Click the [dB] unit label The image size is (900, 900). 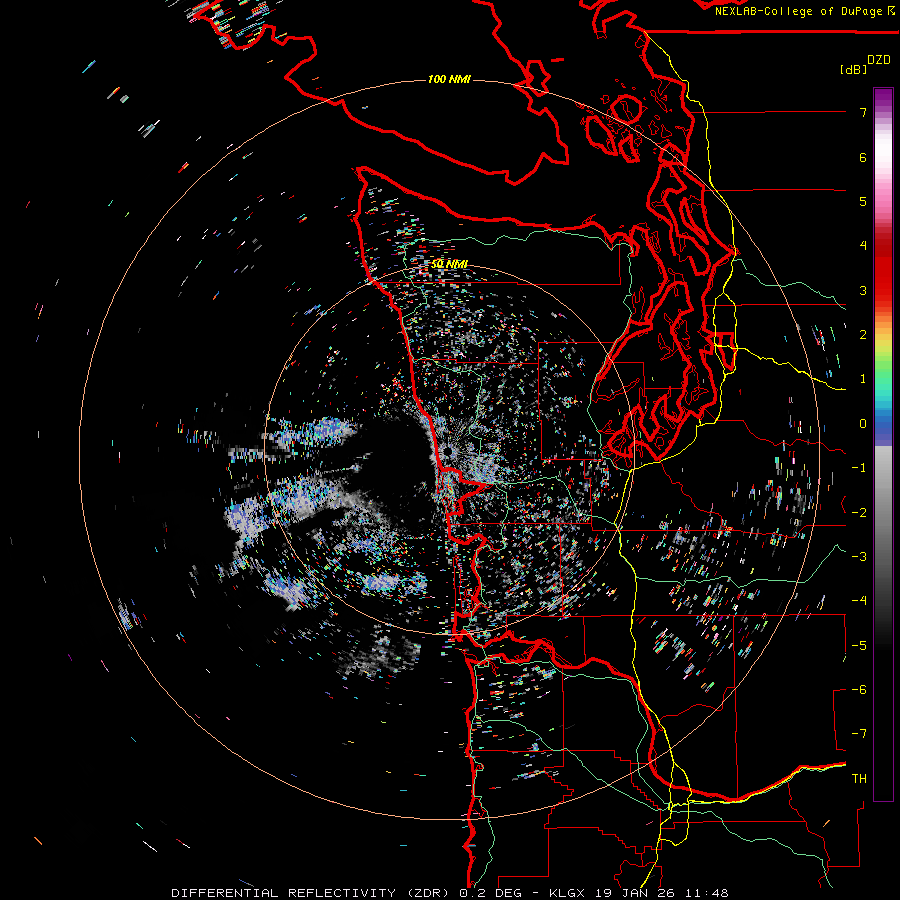click(854, 69)
